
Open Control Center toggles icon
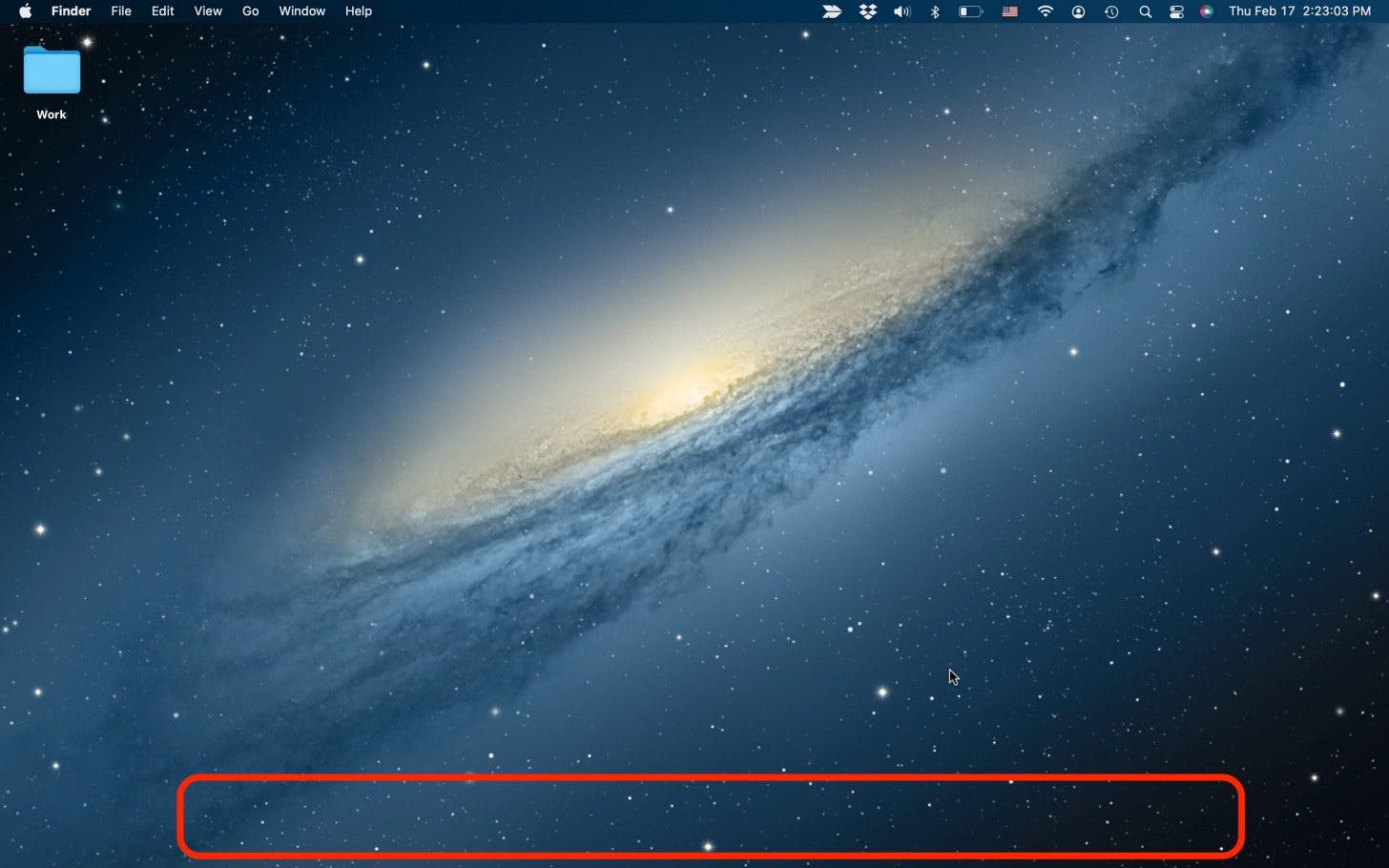tap(1176, 11)
